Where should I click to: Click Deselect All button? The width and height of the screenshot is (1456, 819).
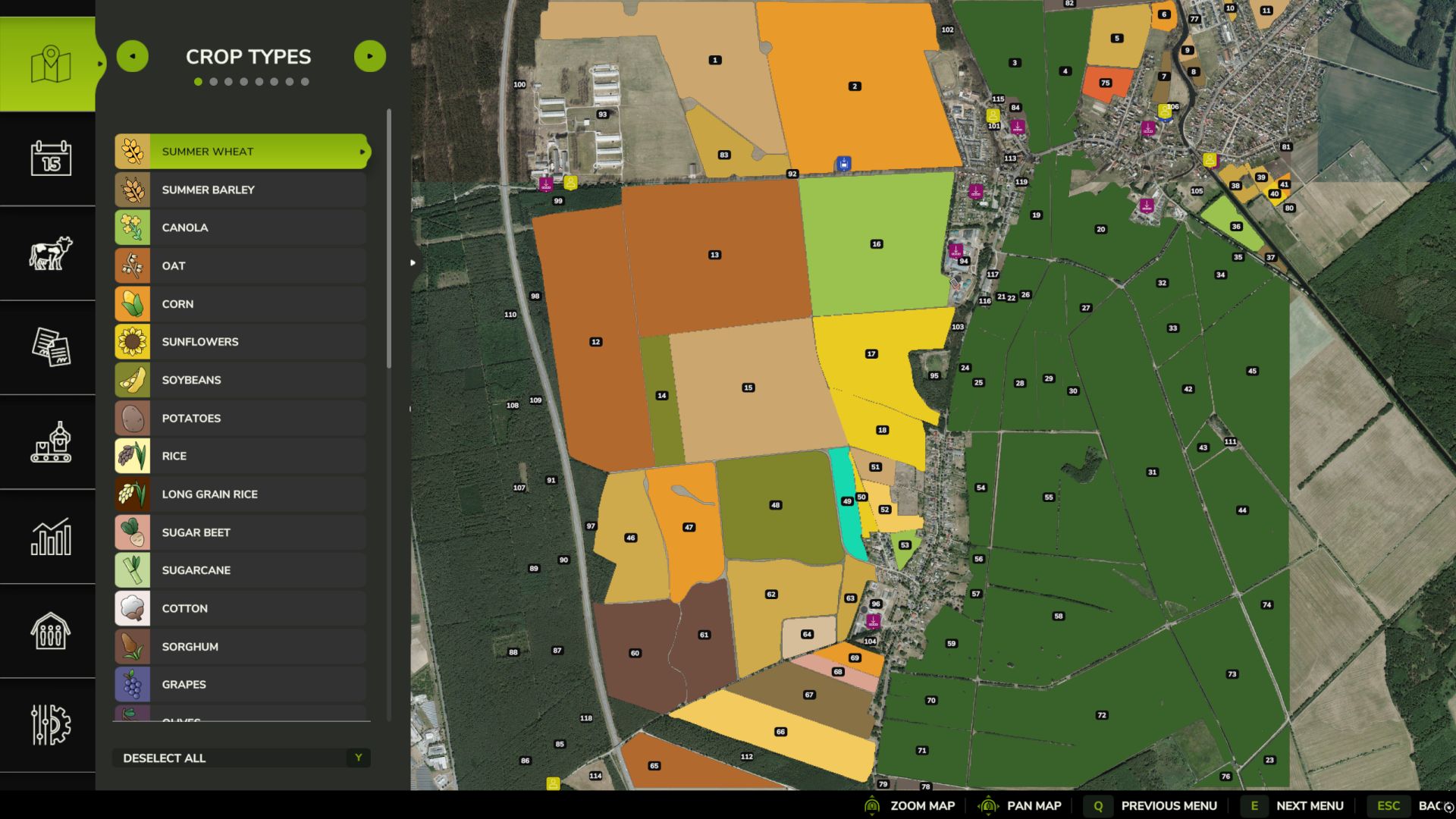tap(241, 758)
